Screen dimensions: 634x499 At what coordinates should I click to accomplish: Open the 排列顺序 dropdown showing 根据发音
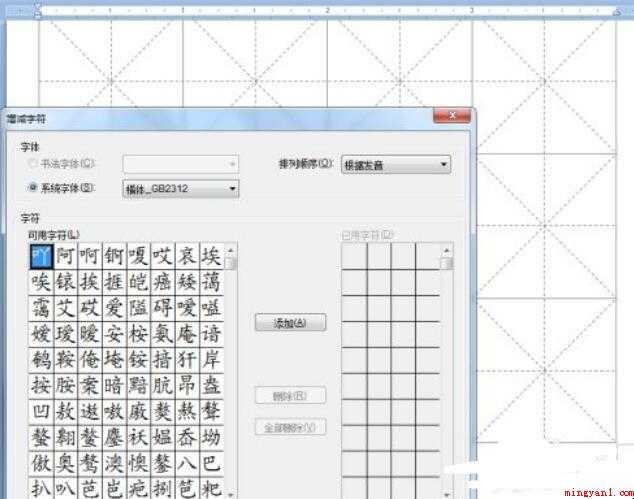[x=396, y=165]
